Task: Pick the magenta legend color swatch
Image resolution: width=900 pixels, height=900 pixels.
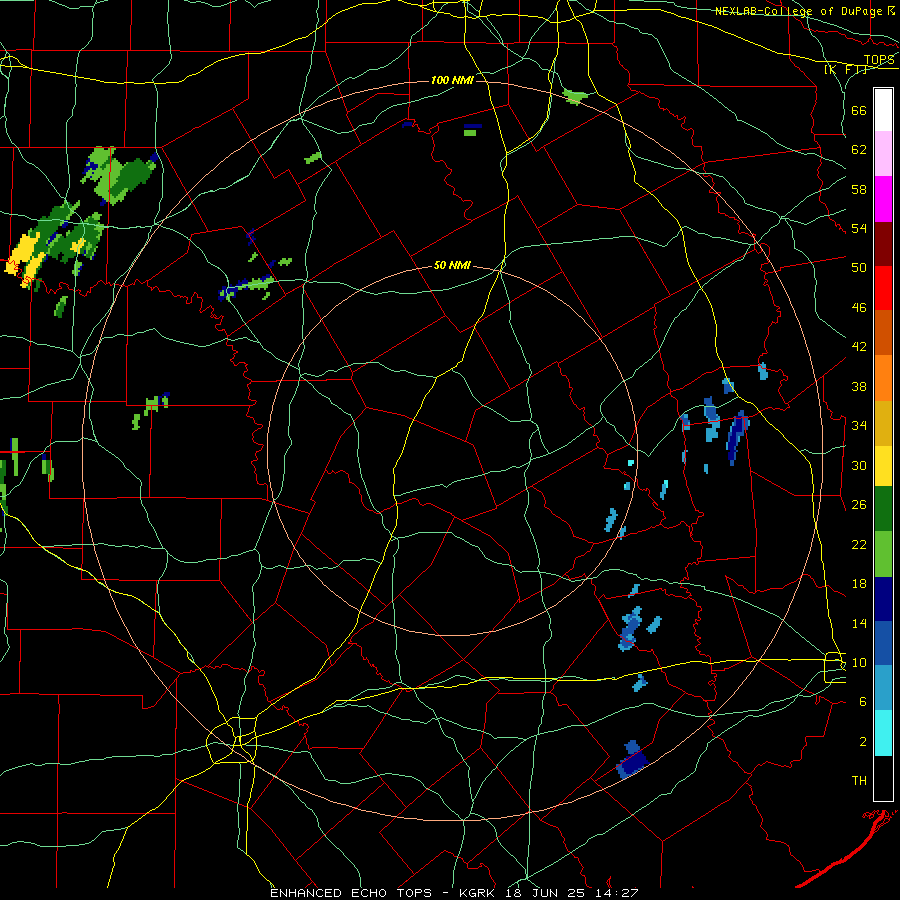Action: [x=883, y=199]
